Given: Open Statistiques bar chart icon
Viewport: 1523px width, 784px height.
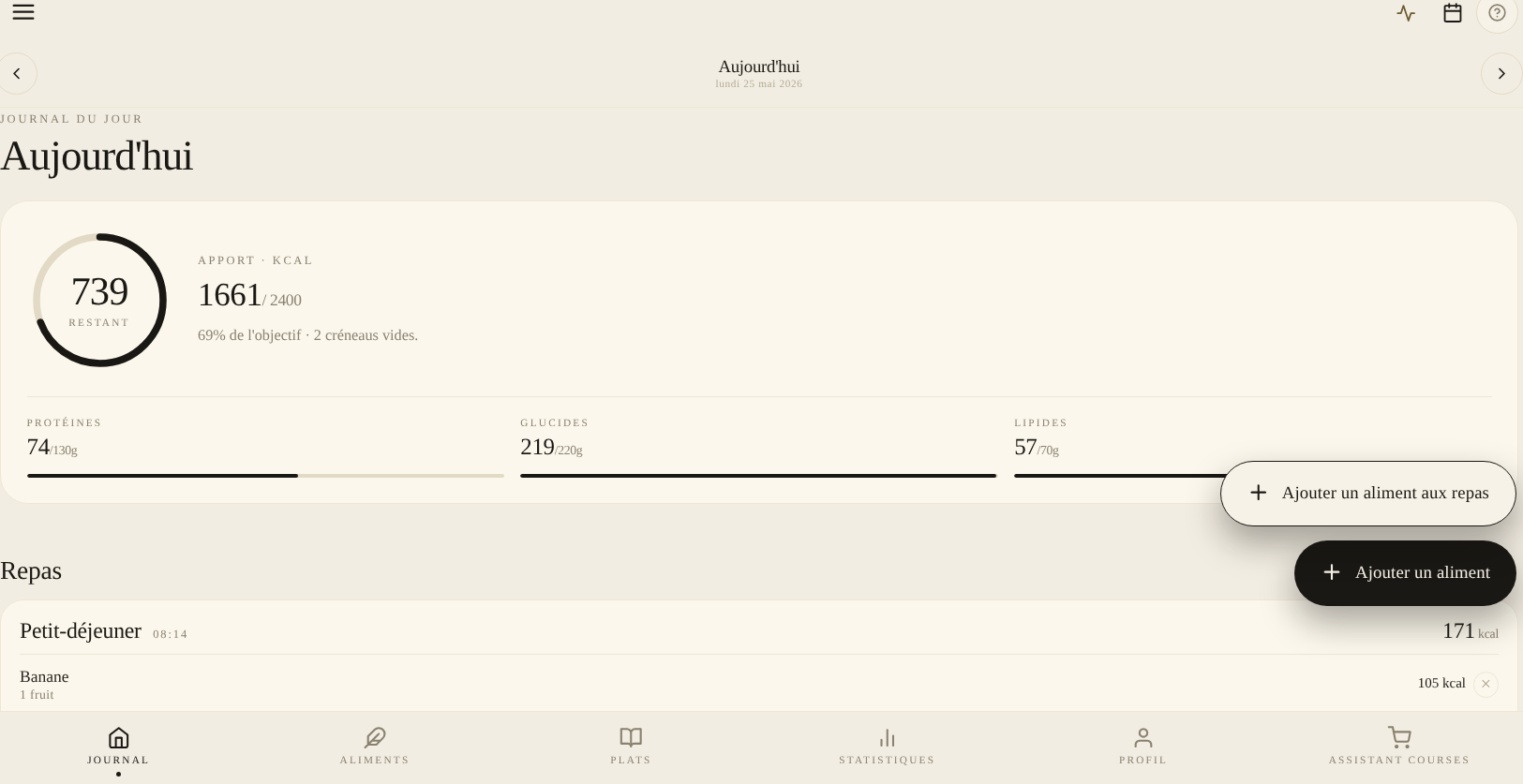Looking at the screenshot, I should point(887,737).
